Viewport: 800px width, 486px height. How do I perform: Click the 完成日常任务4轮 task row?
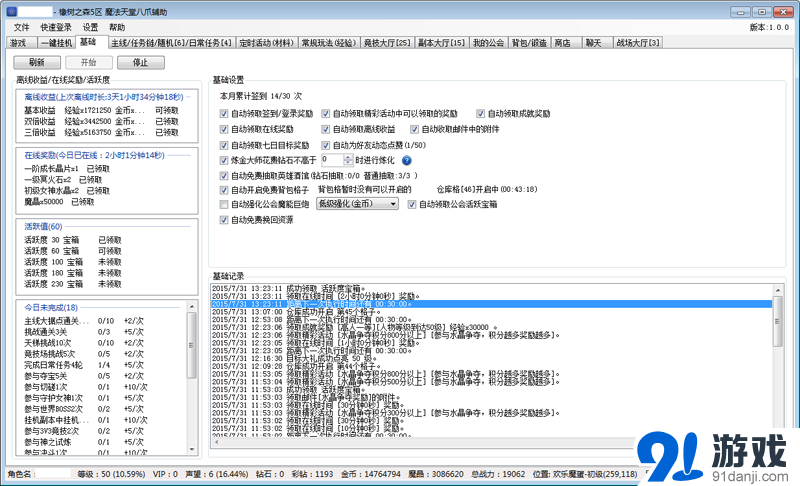point(84,365)
